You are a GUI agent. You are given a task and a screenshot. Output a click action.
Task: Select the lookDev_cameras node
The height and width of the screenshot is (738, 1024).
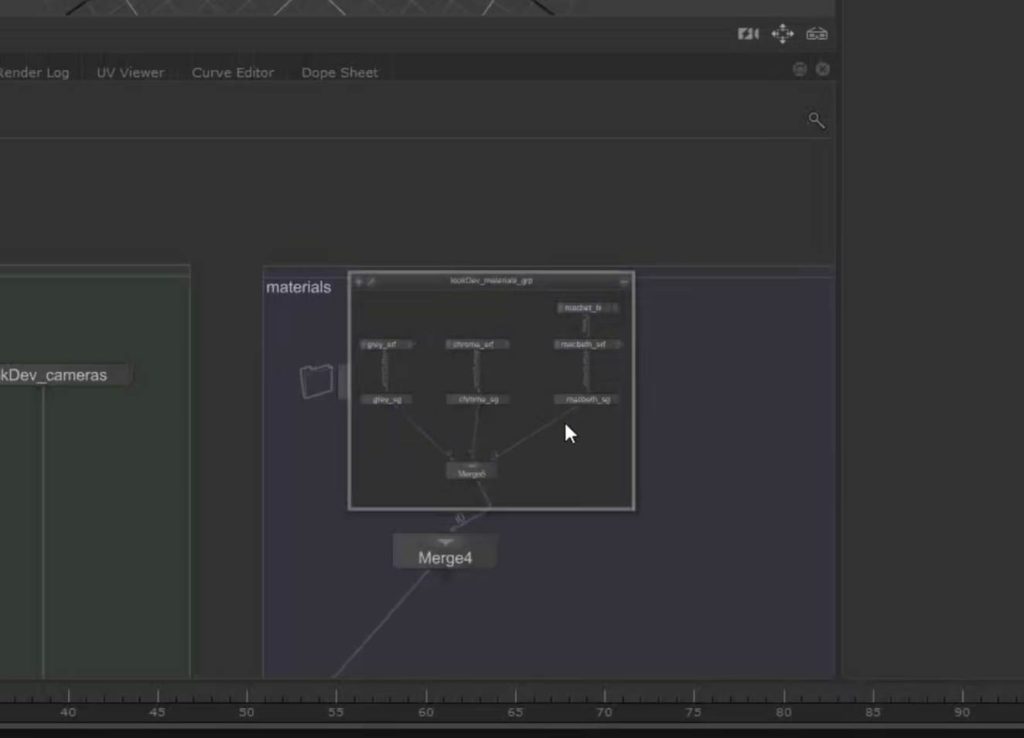pyautogui.click(x=55, y=376)
